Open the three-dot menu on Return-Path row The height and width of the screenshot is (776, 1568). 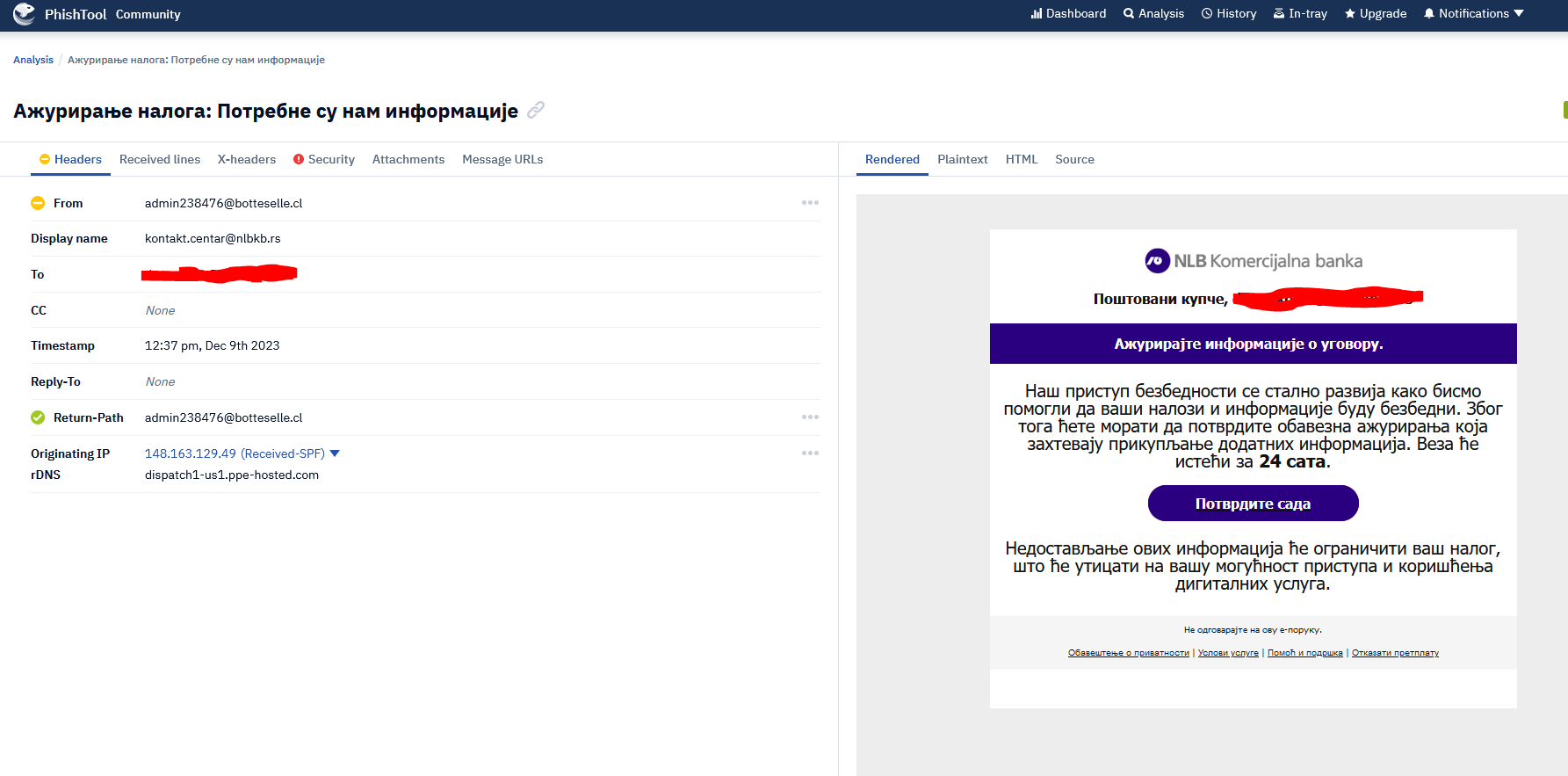click(810, 417)
